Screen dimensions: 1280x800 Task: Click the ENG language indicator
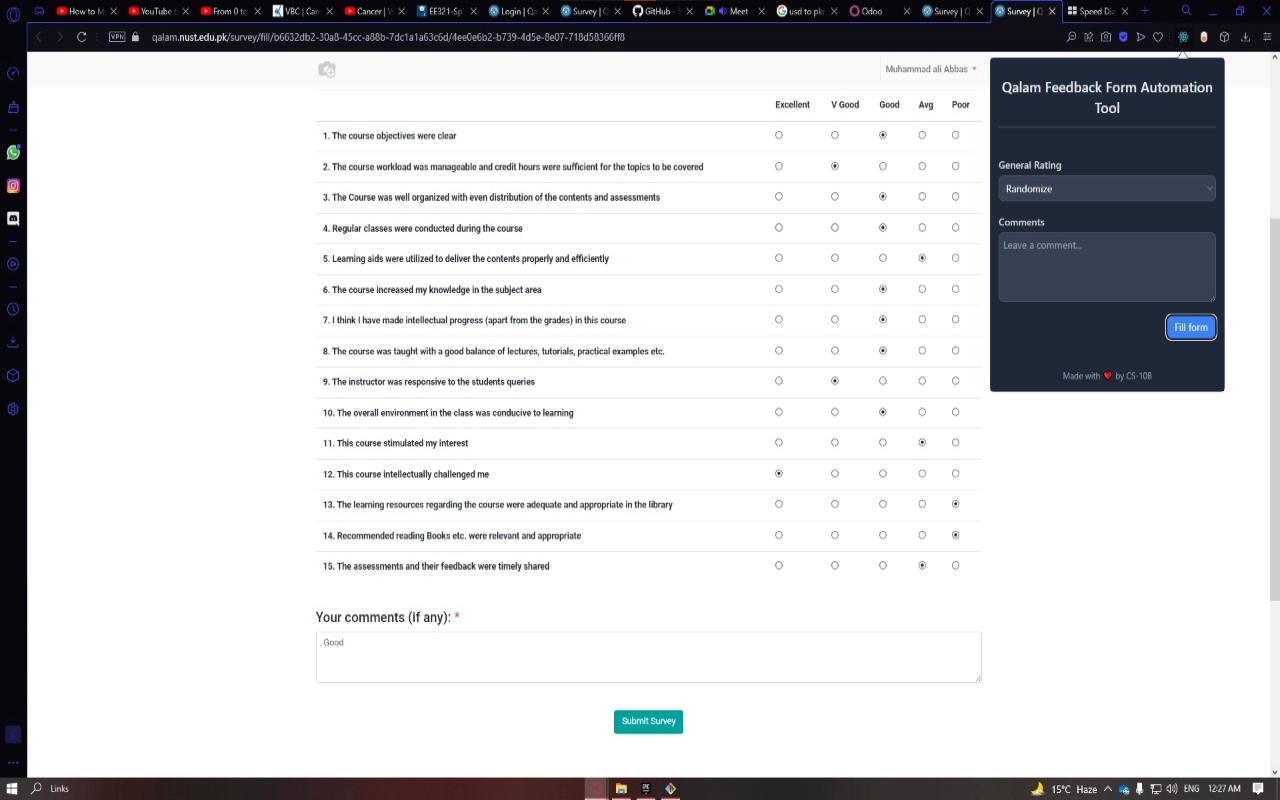pos(1192,788)
